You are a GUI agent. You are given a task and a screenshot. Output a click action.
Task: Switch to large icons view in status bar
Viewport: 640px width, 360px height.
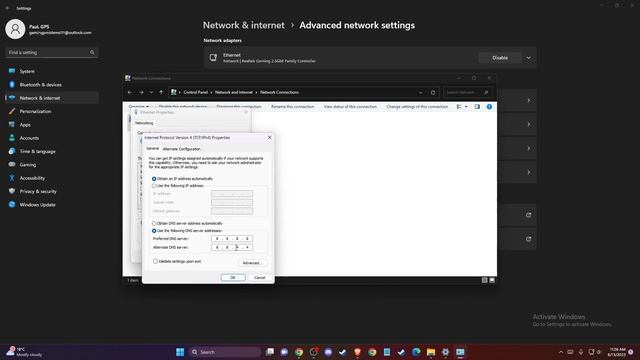[492, 280]
